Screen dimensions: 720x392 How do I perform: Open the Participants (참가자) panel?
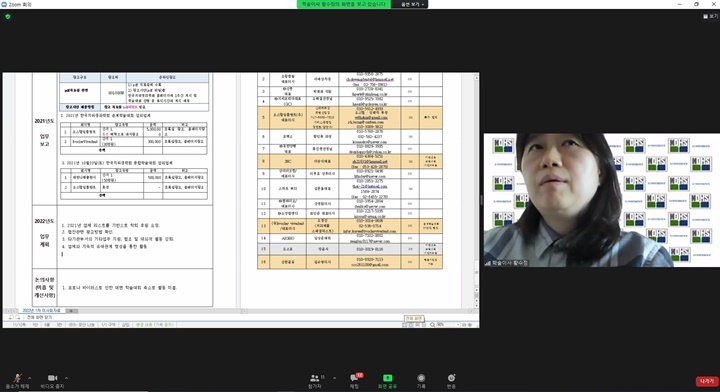click(315, 381)
